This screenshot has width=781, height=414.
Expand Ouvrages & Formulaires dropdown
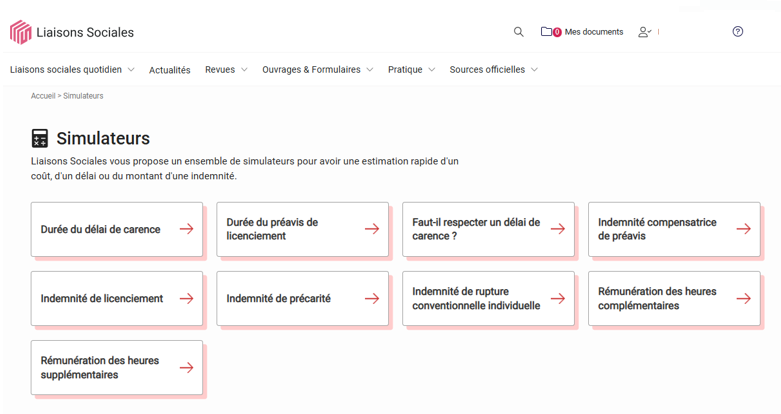click(370, 70)
